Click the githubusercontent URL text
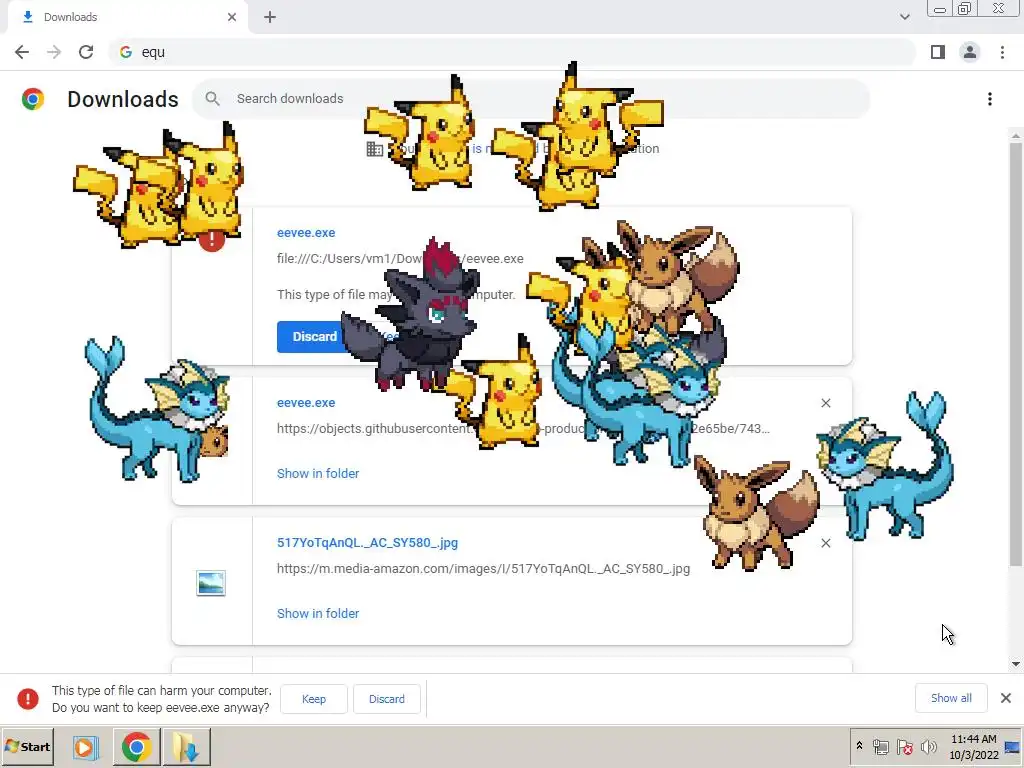The height and width of the screenshot is (768, 1024). (523, 428)
